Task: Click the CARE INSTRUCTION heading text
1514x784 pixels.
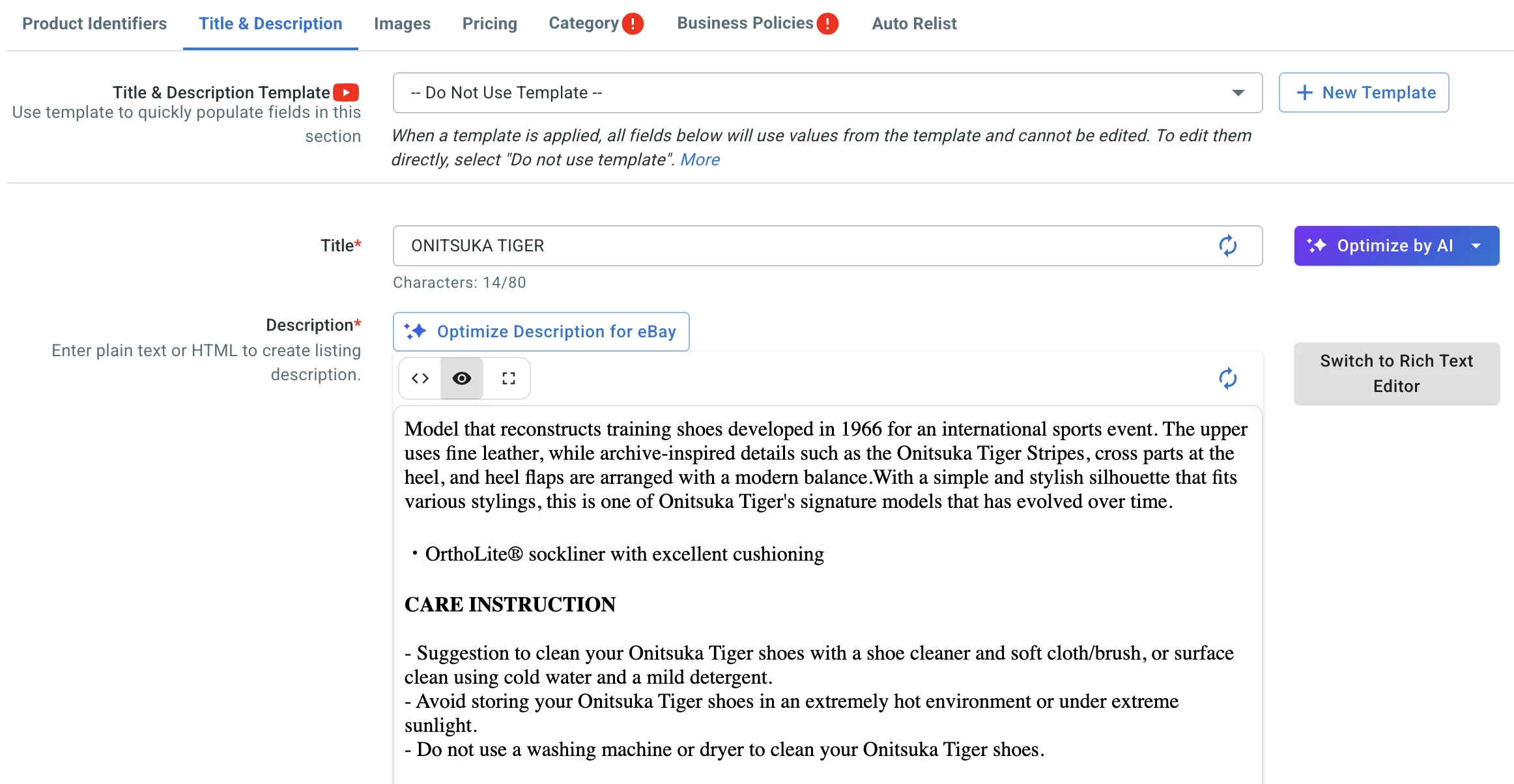Action: pos(510,604)
